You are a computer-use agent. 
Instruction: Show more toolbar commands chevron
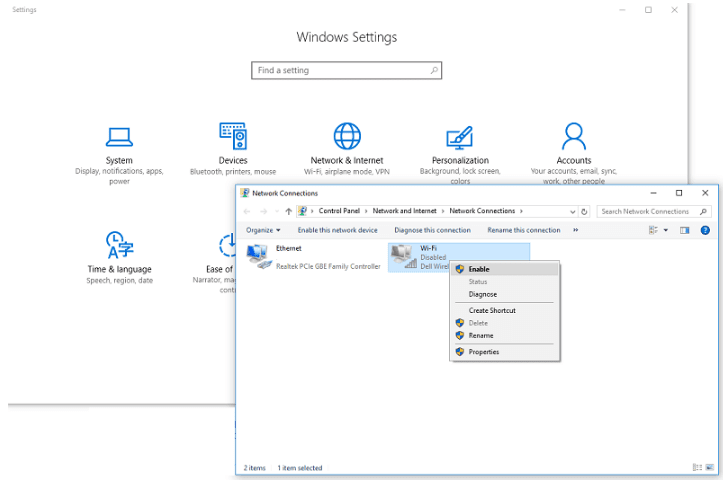[x=575, y=230]
